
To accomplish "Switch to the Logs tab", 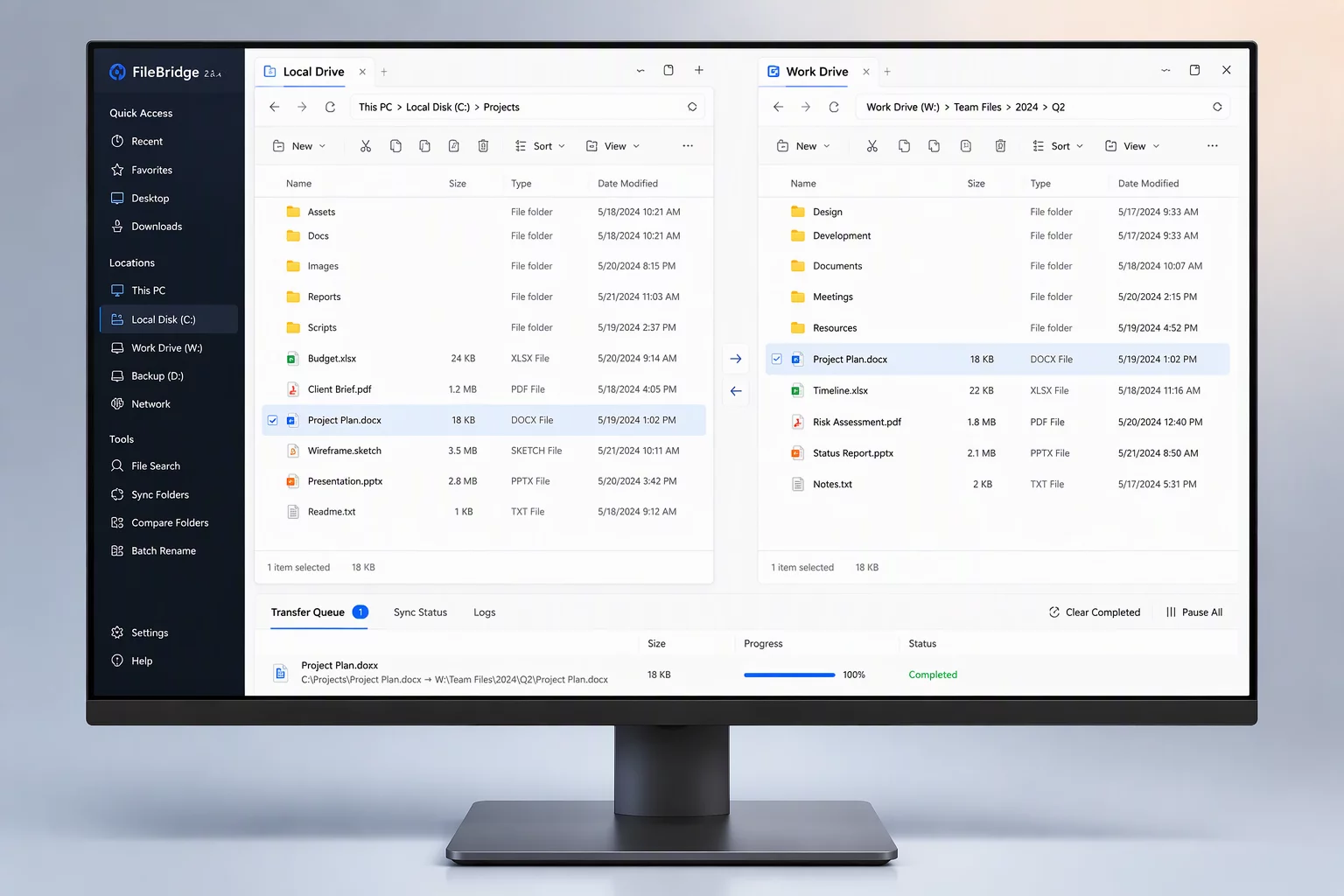I will [485, 612].
